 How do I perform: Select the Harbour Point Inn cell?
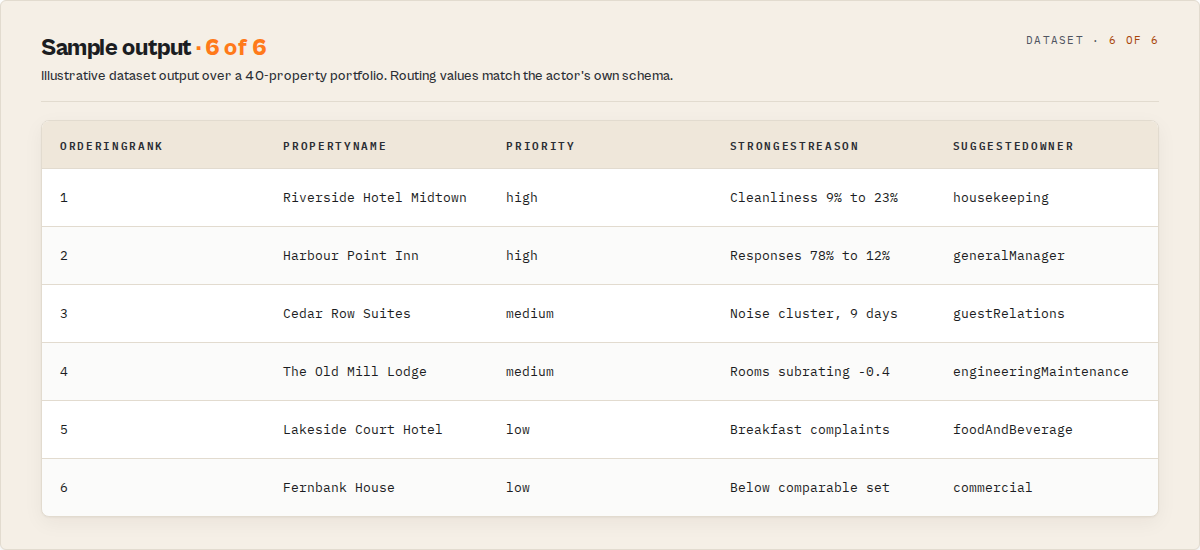tap(351, 256)
